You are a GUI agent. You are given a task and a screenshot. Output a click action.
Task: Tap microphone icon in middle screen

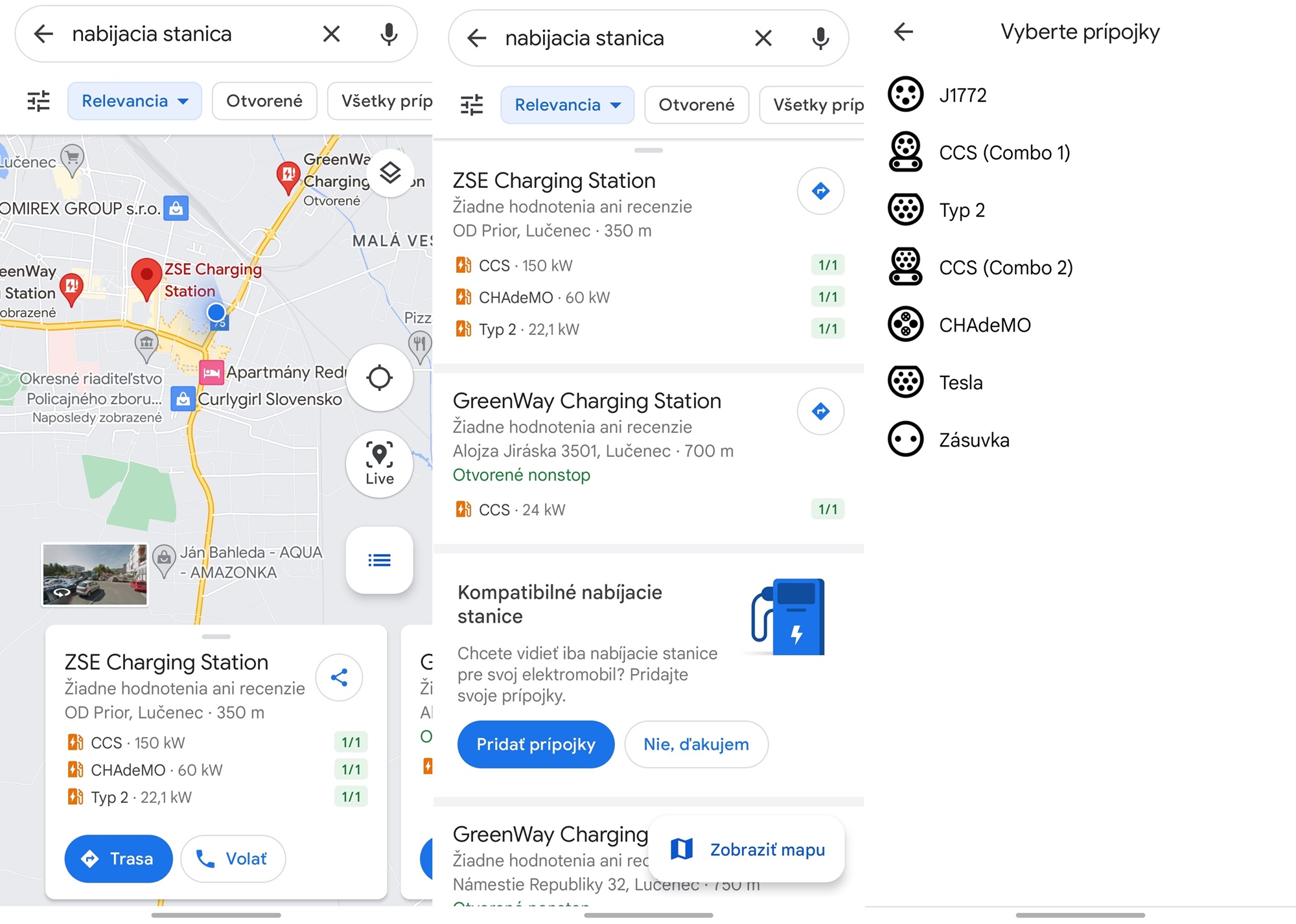coord(820,38)
